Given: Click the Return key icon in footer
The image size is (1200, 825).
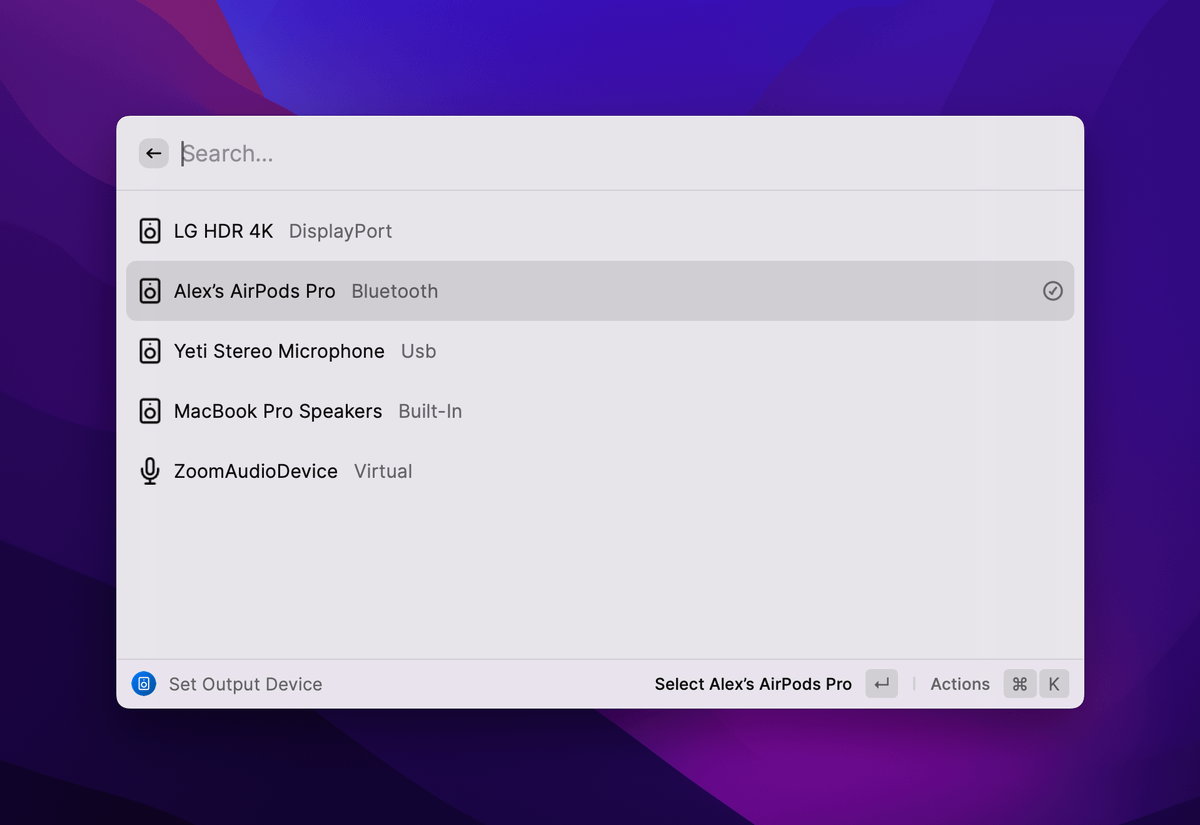Looking at the screenshot, I should point(881,684).
